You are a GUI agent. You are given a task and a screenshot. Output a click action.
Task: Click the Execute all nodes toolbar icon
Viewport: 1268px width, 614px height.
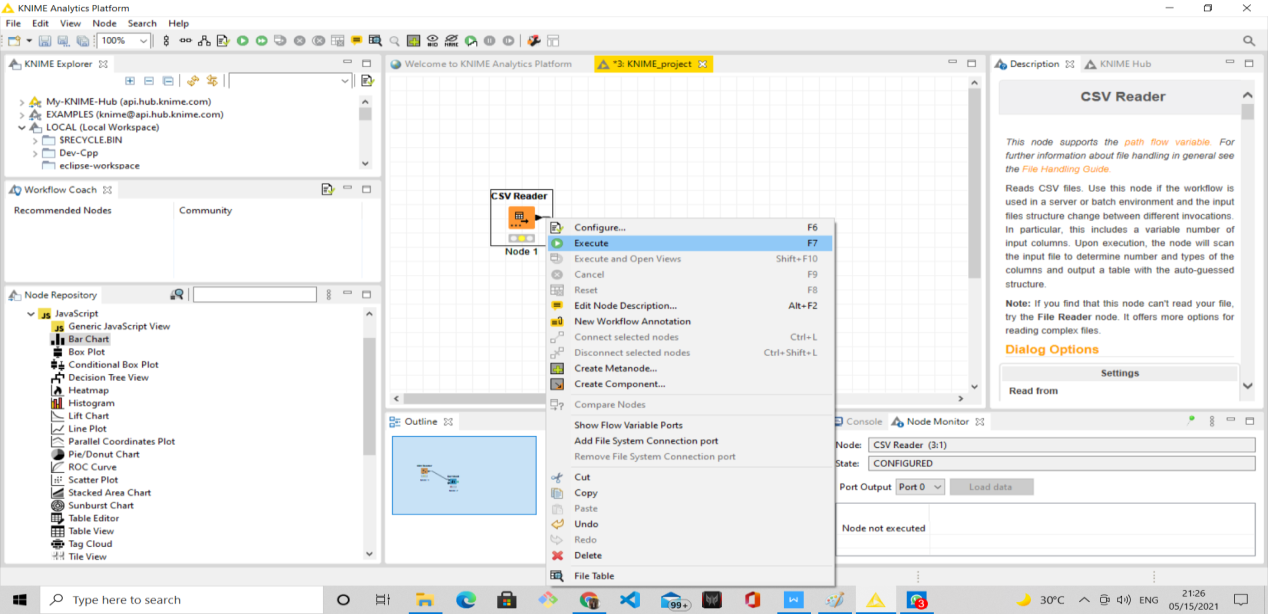[x=261, y=41]
